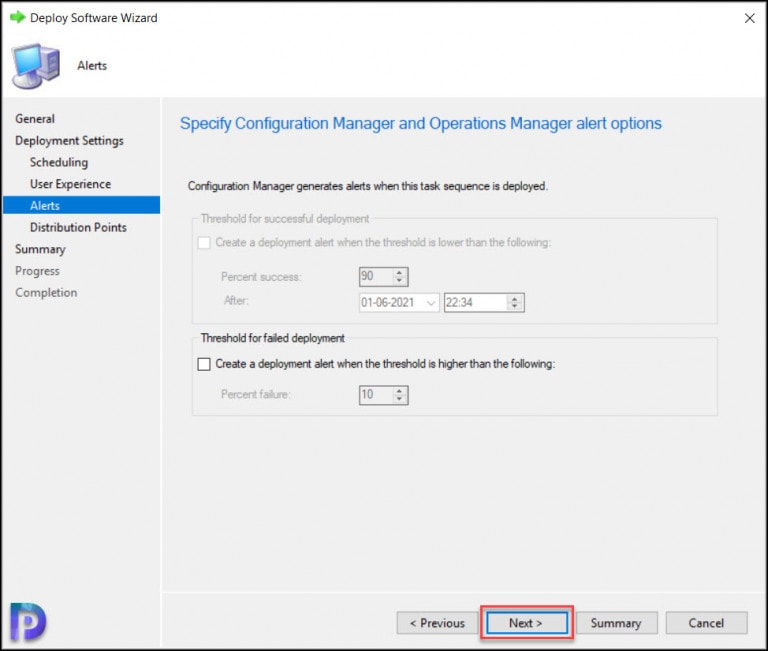Click the Completion step label

(46, 292)
